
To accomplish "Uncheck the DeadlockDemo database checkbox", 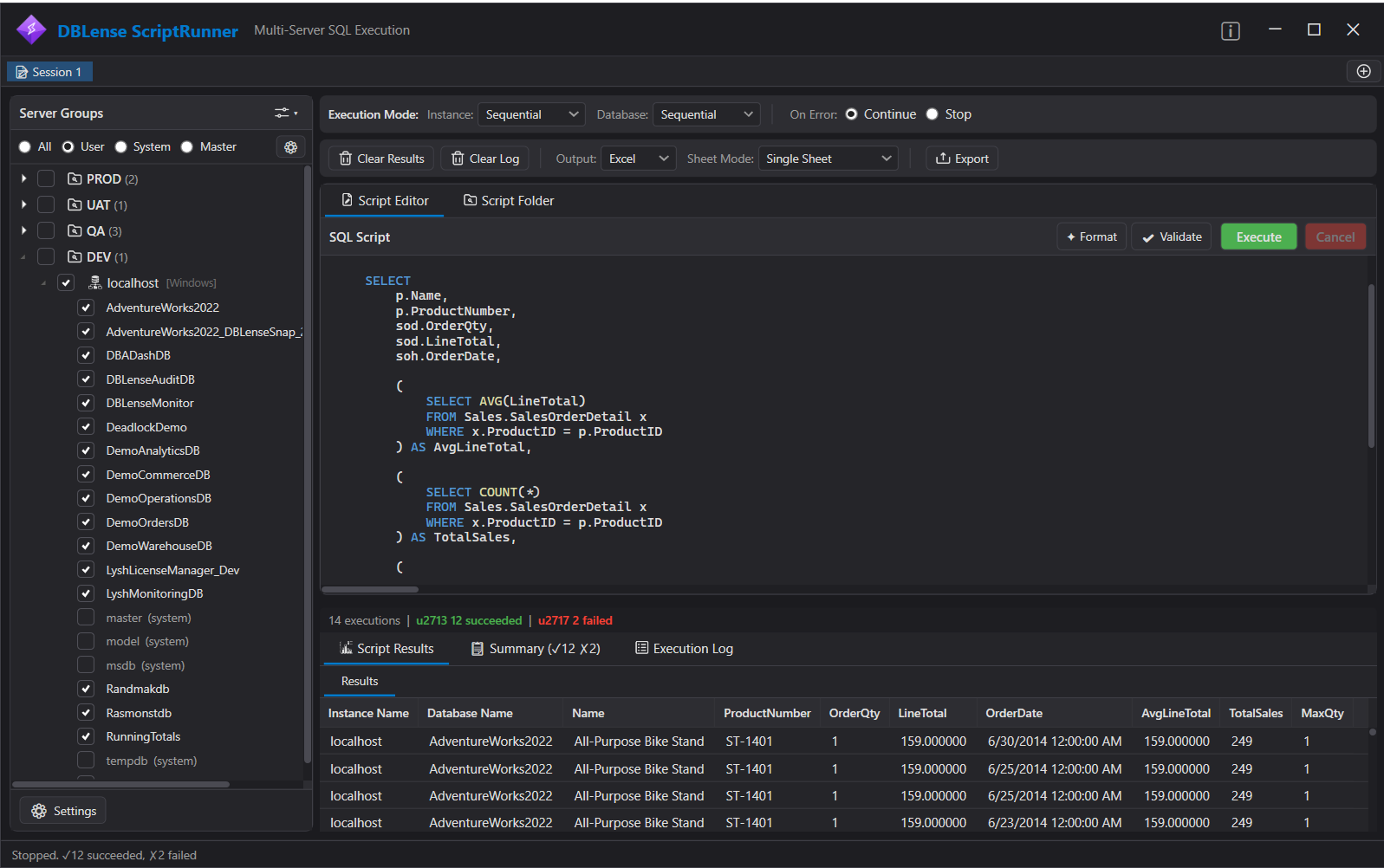I will [x=86, y=426].
